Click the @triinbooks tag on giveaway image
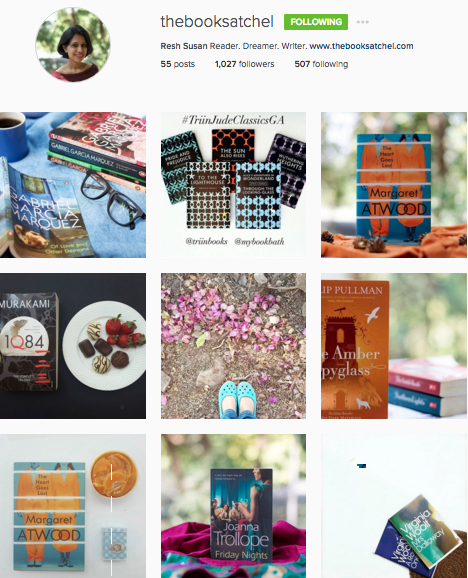This screenshot has width=468, height=578. pyautogui.click(x=206, y=241)
